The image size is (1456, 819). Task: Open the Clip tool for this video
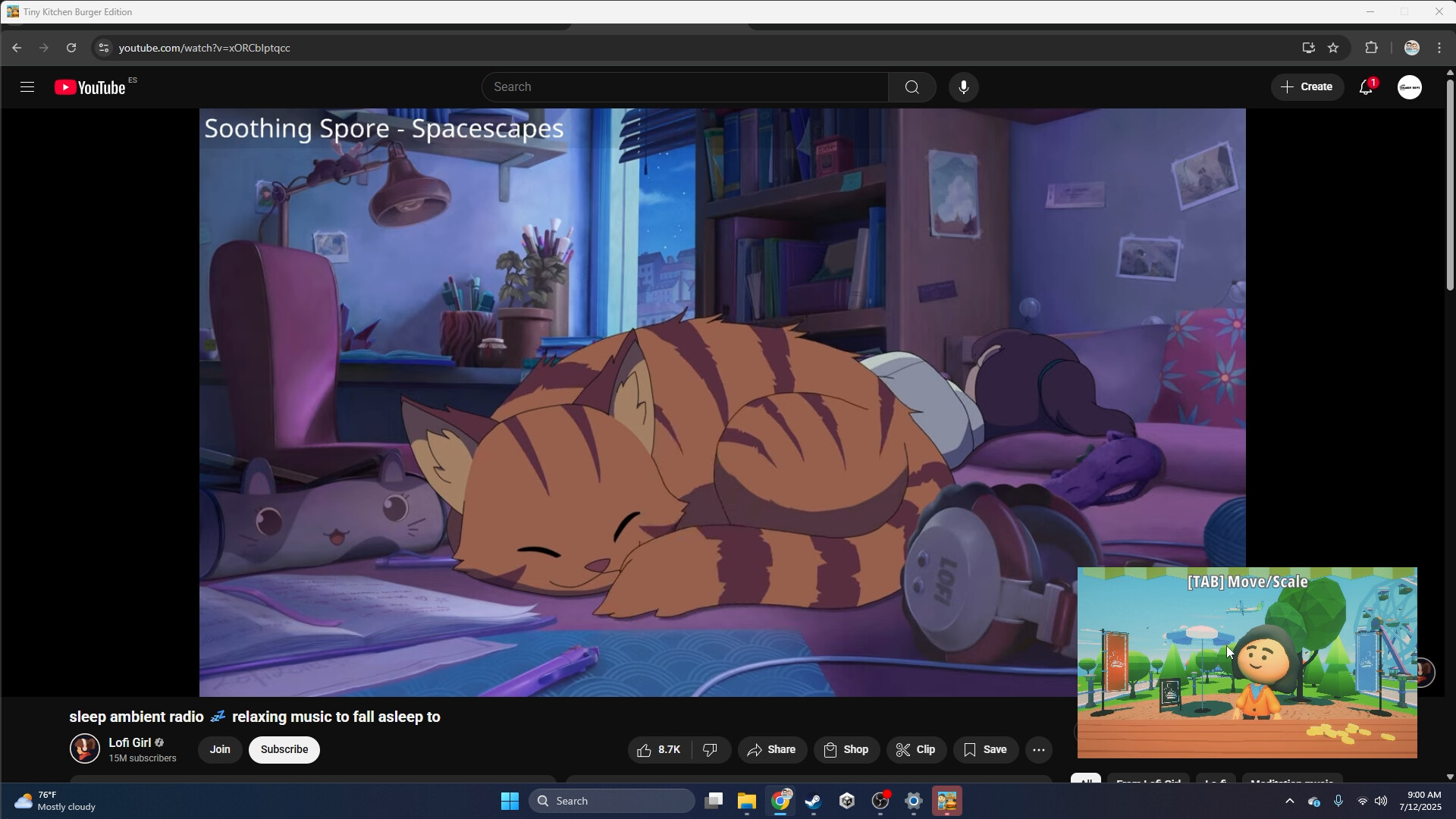(x=916, y=749)
